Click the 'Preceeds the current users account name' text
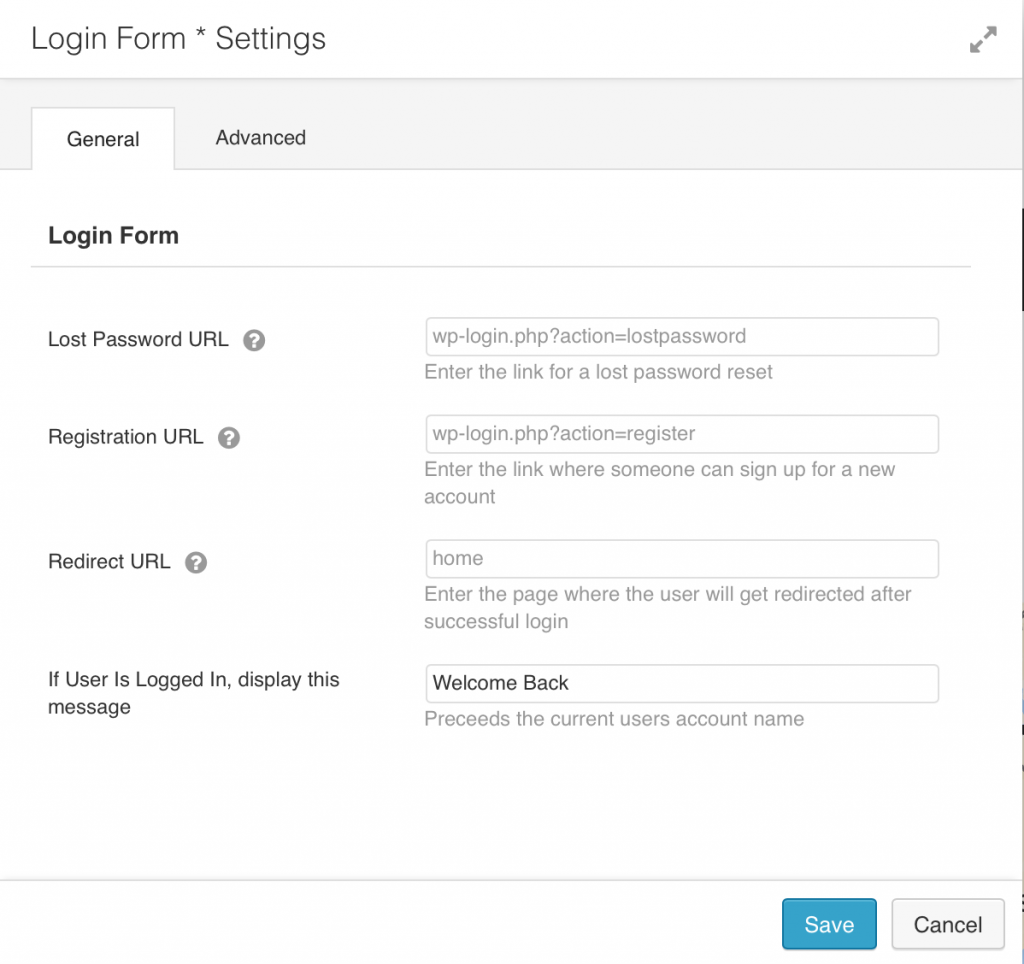The width and height of the screenshot is (1024, 964). pyautogui.click(x=616, y=719)
